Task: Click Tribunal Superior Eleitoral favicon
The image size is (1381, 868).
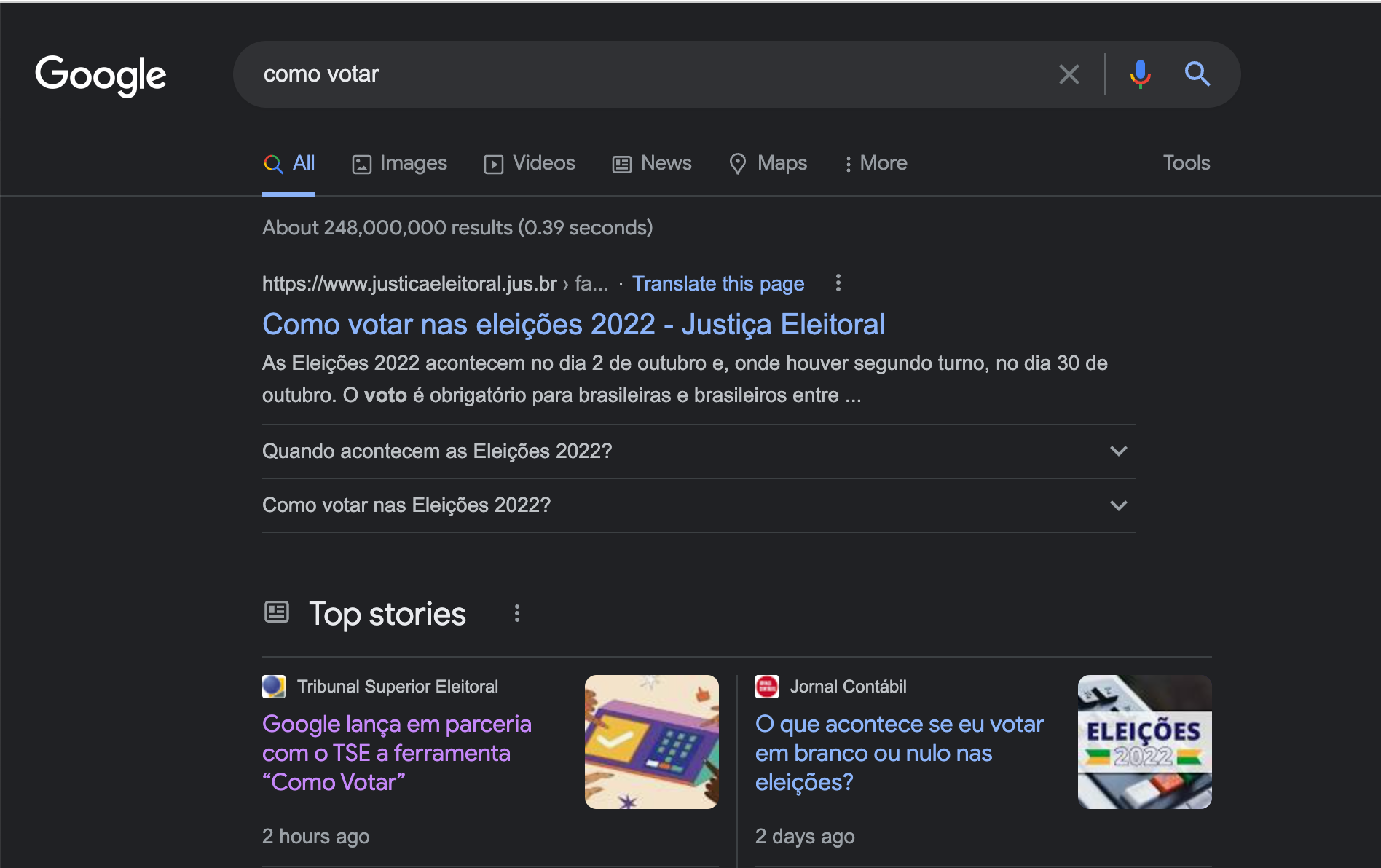Action: pos(274,687)
